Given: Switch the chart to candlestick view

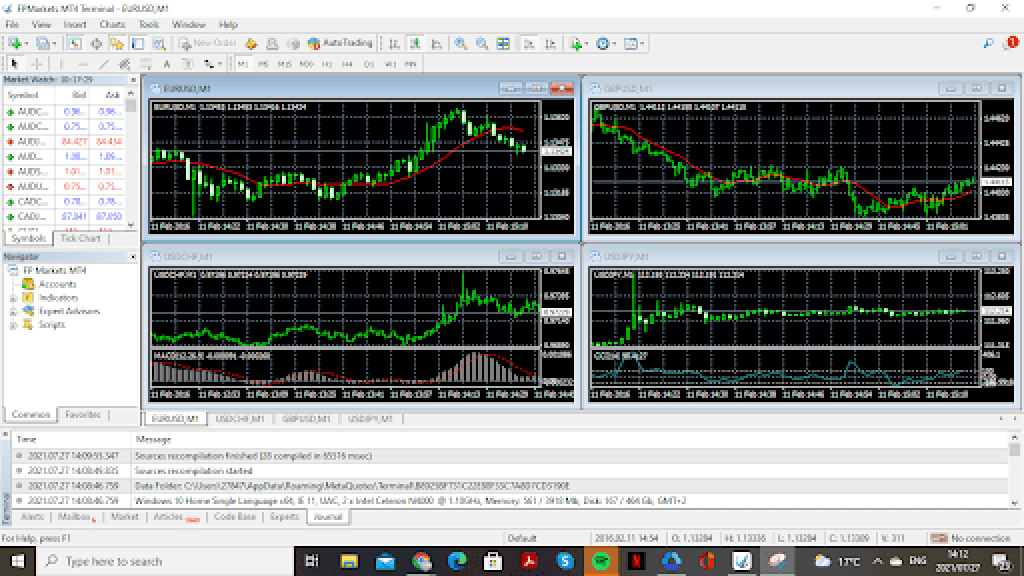Looking at the screenshot, I should tap(415, 43).
